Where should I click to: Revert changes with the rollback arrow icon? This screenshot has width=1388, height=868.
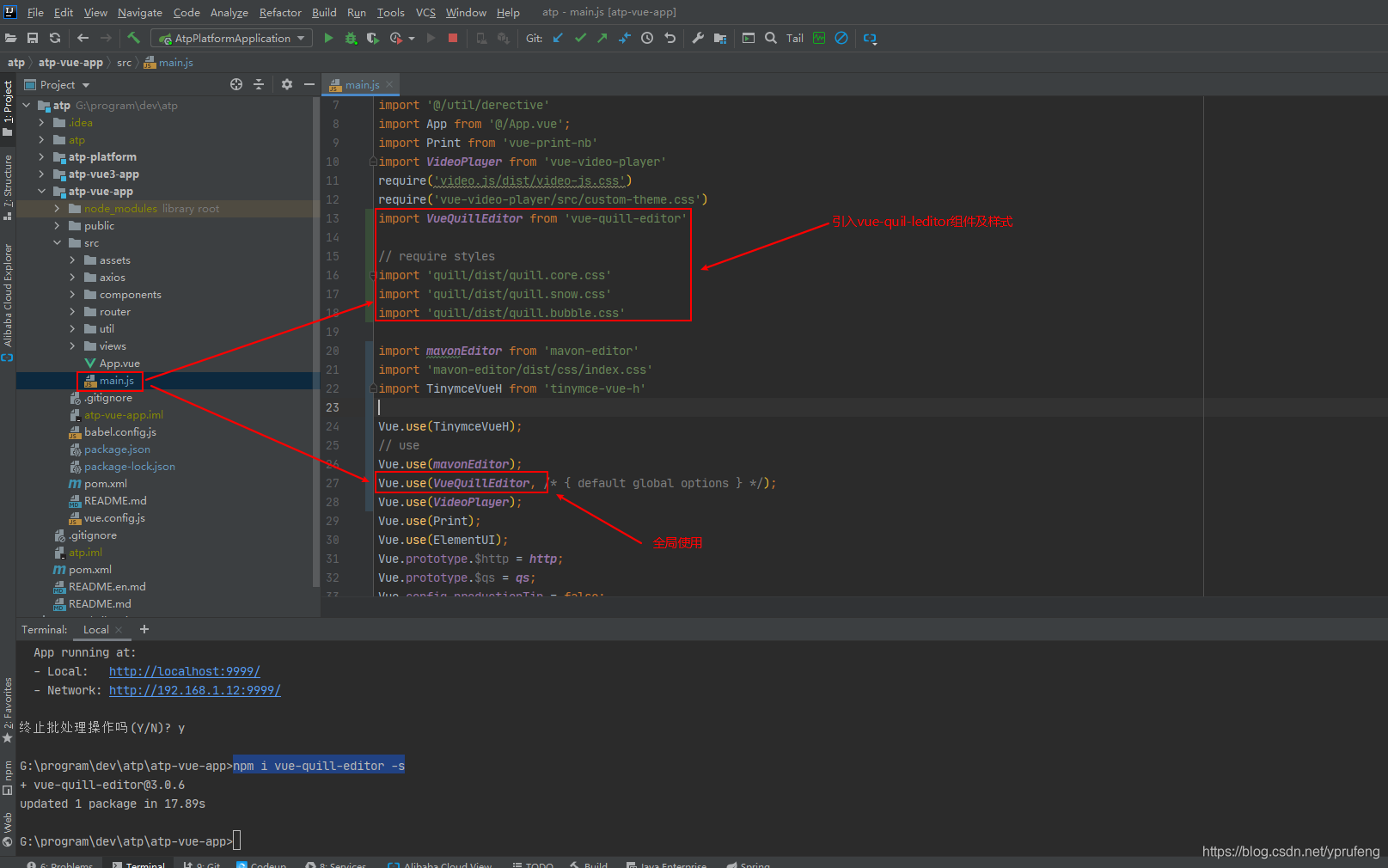pyautogui.click(x=670, y=38)
